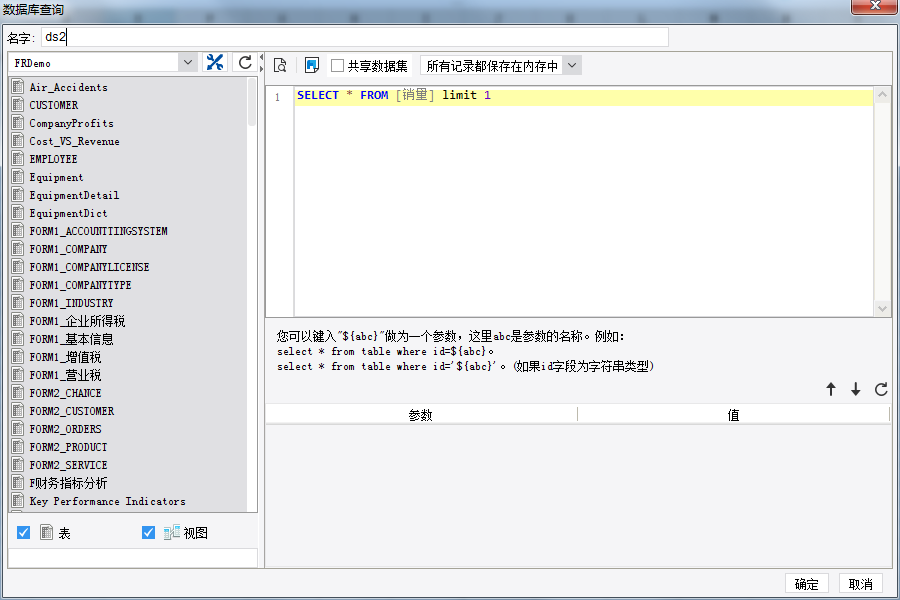Move selected parameter down

(856, 389)
